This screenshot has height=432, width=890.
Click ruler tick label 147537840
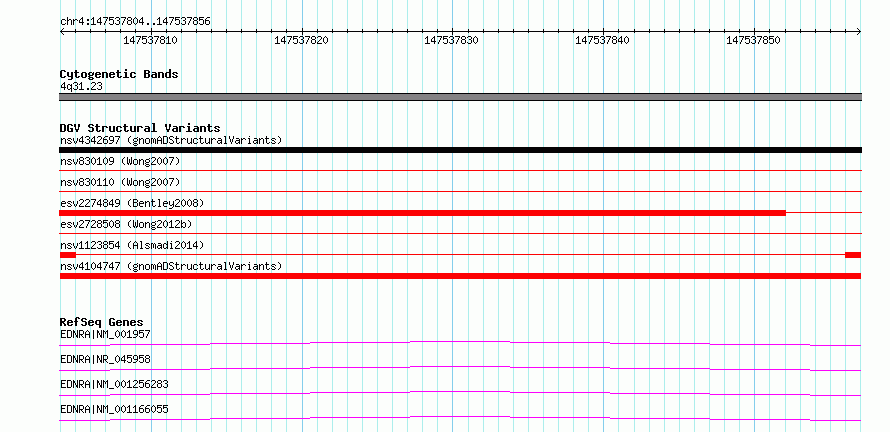[x=603, y=41]
